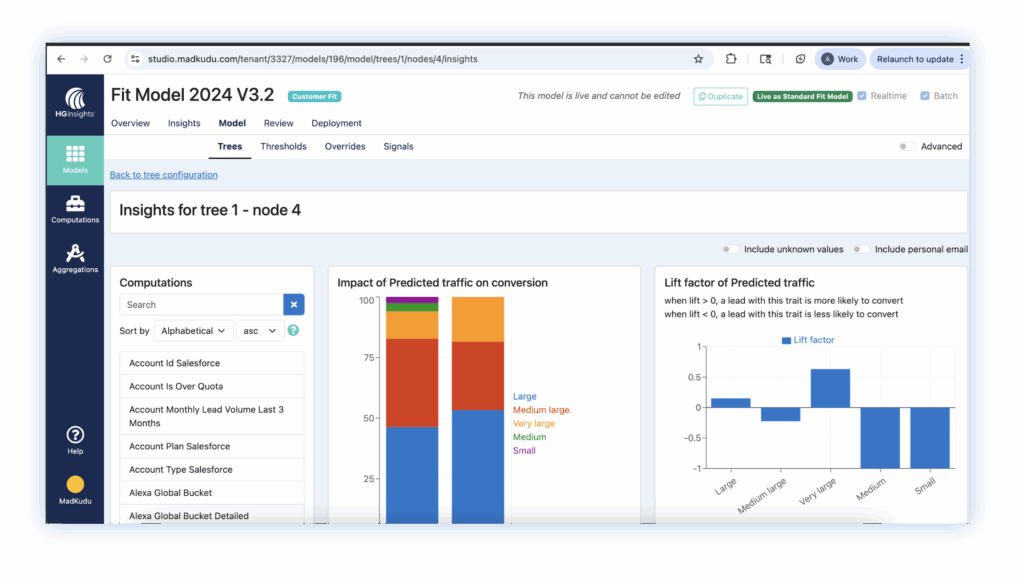Open the Aggregations sidebar icon
Screen dimensions: 1024x579
[x=75, y=259]
